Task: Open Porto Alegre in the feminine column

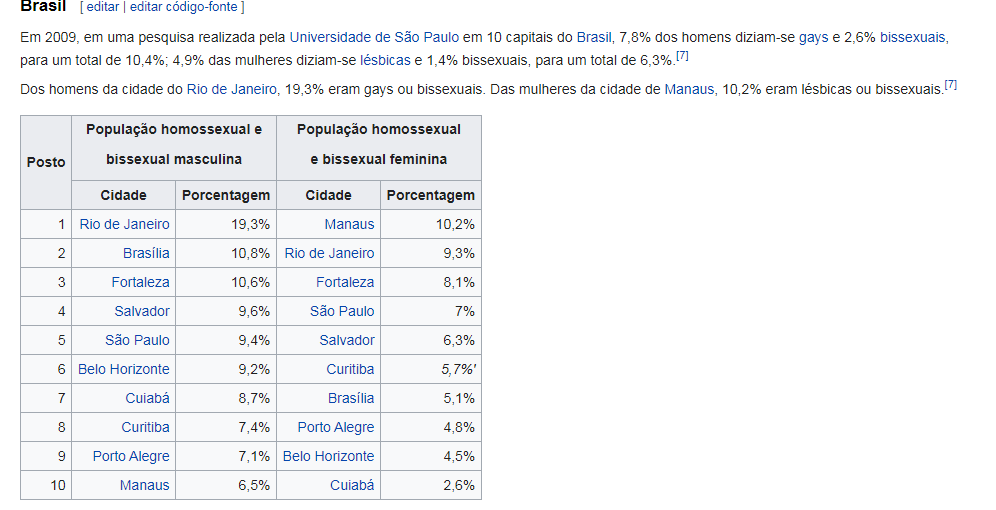Action: 336,427
